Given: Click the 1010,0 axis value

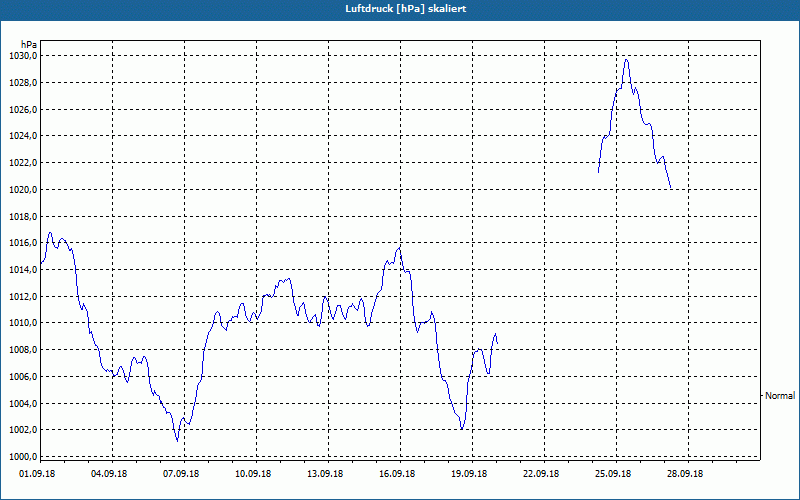Looking at the screenshot, I should (x=23, y=323).
